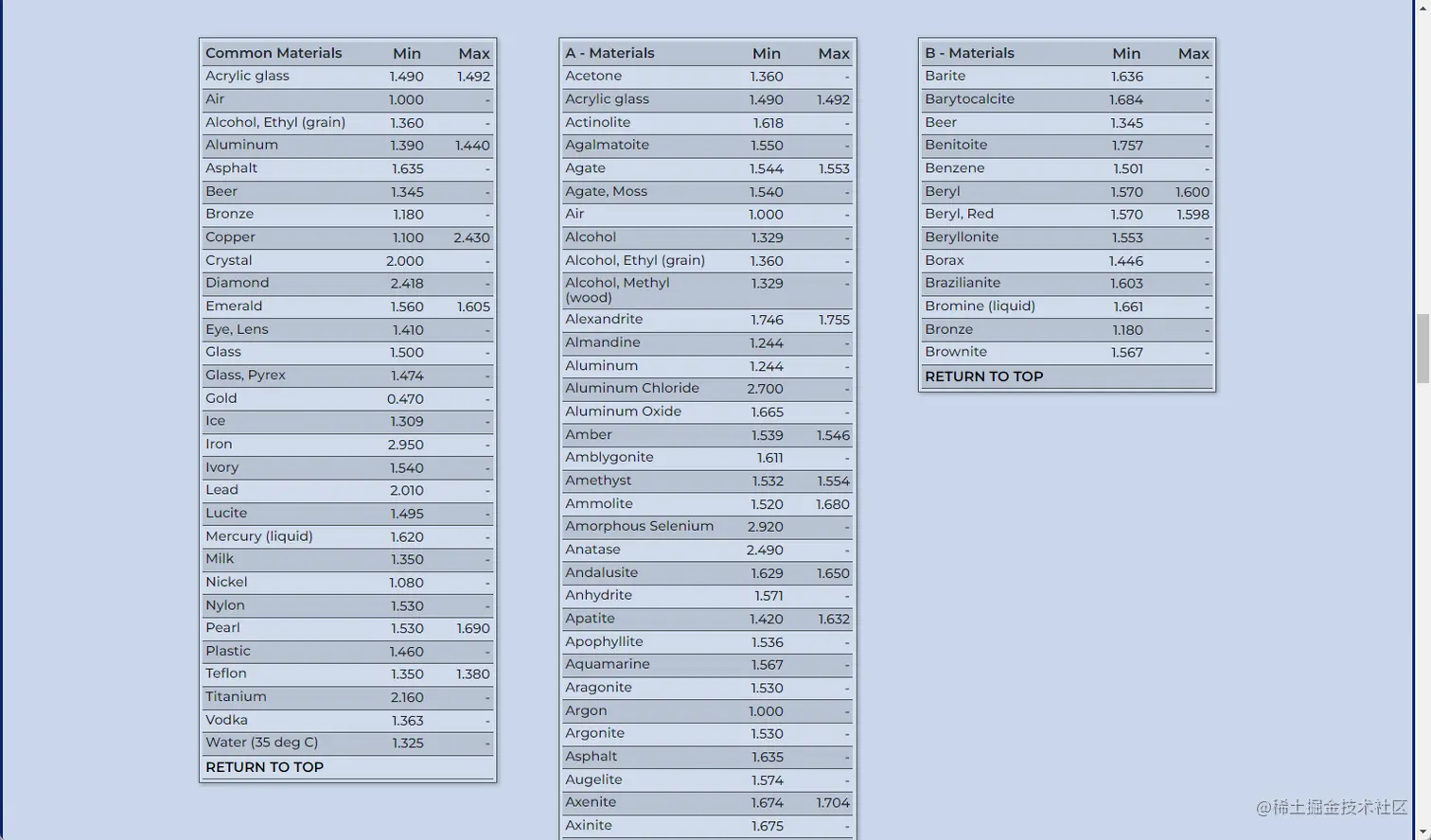Select the B - Materials table heading
The image size is (1431, 840).
tap(969, 53)
